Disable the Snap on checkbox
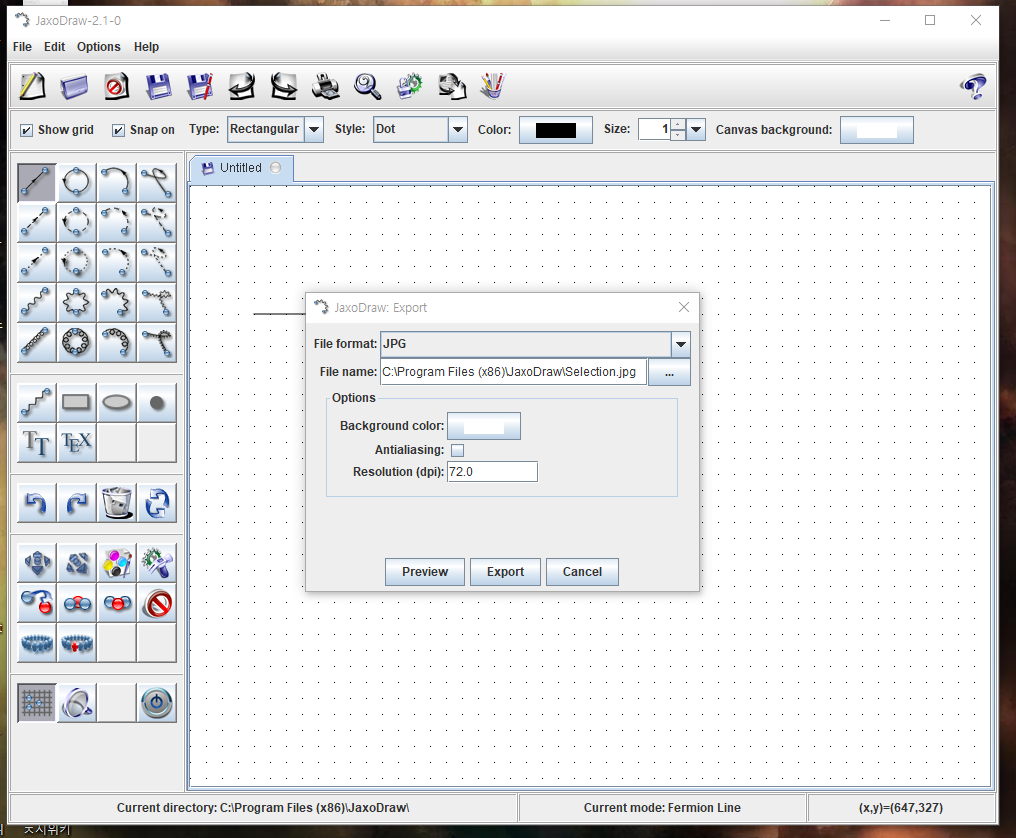 point(119,130)
